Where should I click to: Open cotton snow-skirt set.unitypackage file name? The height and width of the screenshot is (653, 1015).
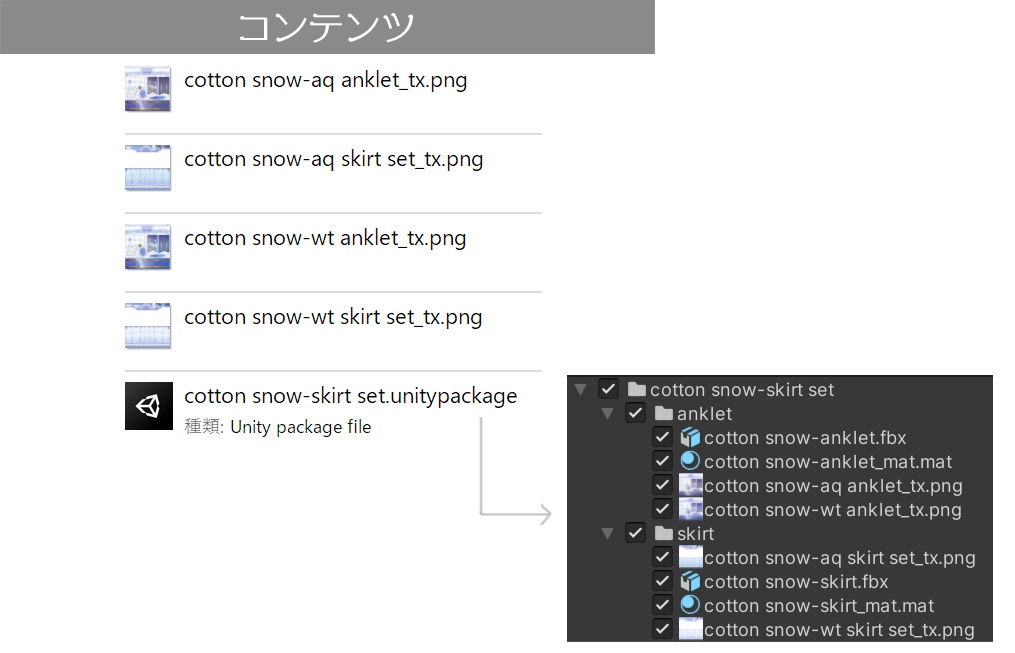(351, 396)
